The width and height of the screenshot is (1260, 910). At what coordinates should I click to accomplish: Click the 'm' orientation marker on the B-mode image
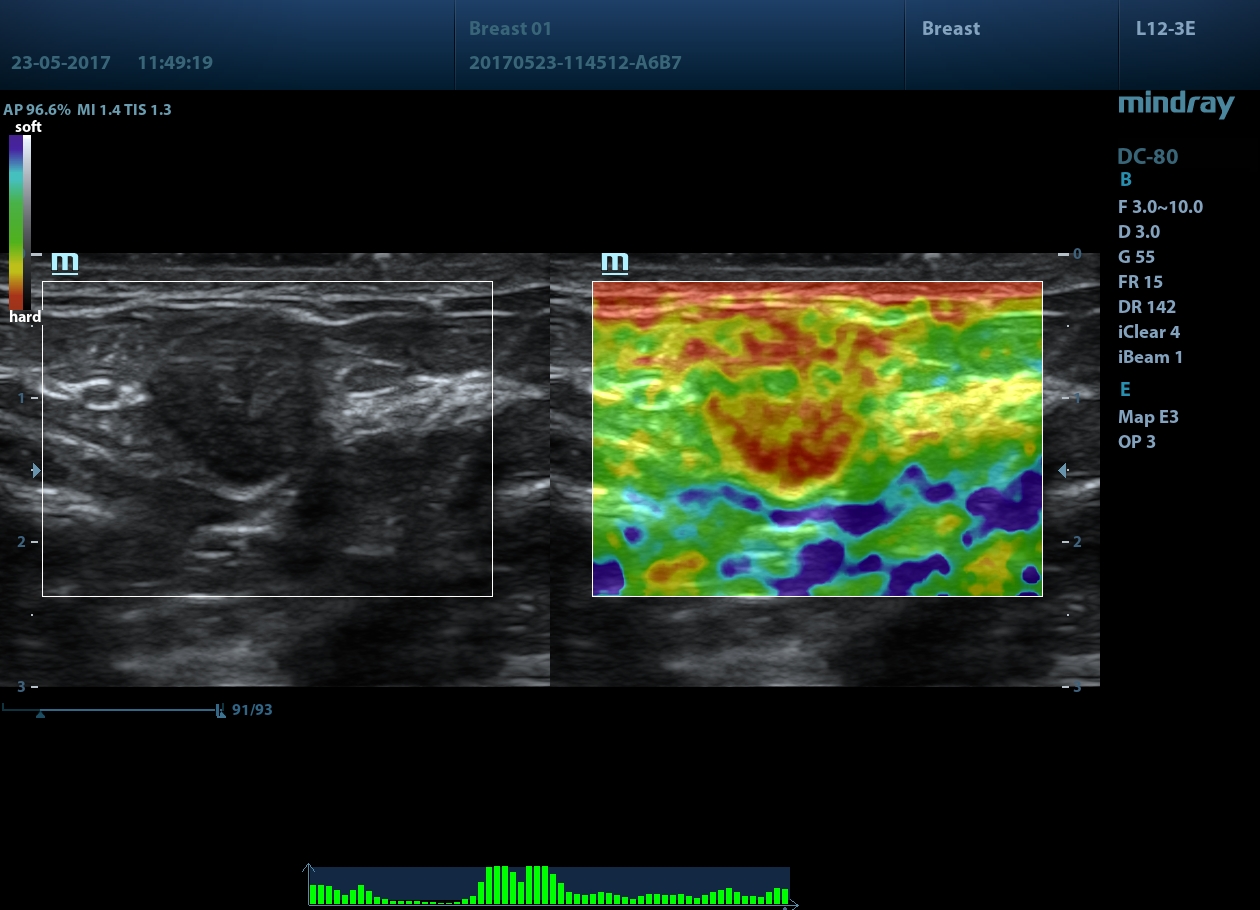[65, 263]
